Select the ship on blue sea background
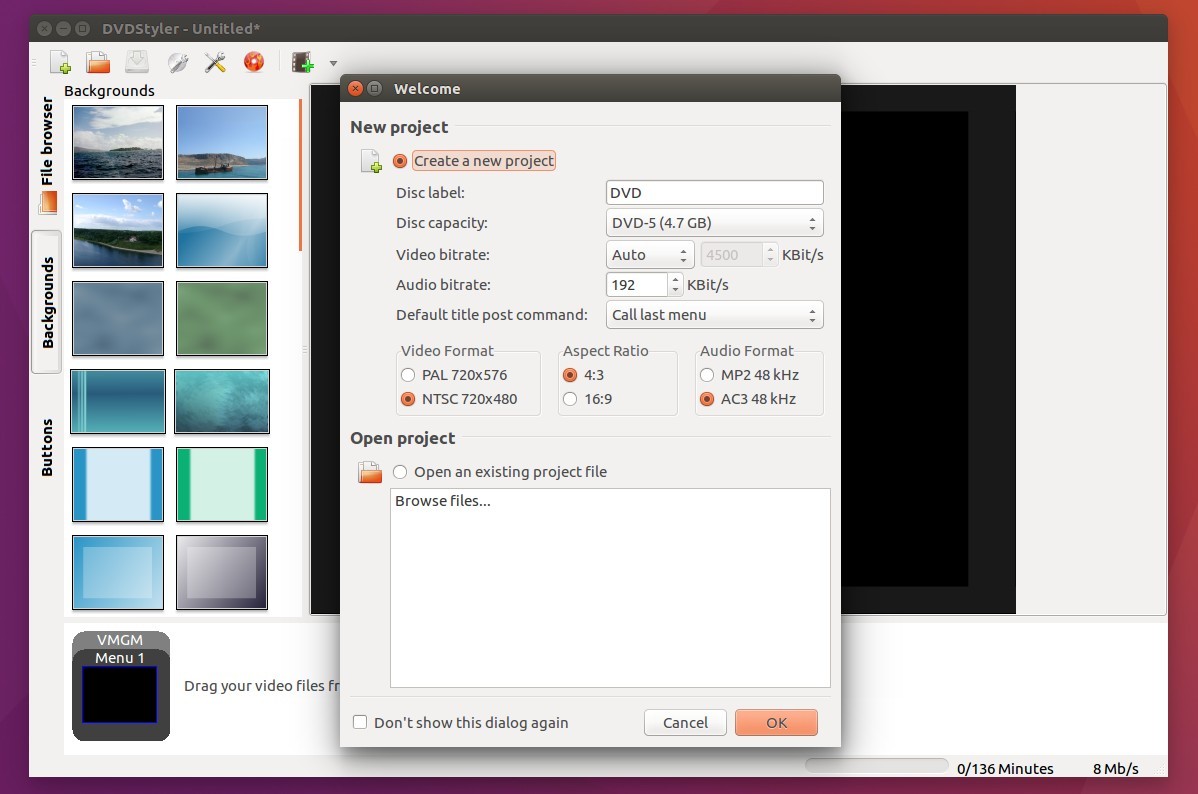 point(222,142)
